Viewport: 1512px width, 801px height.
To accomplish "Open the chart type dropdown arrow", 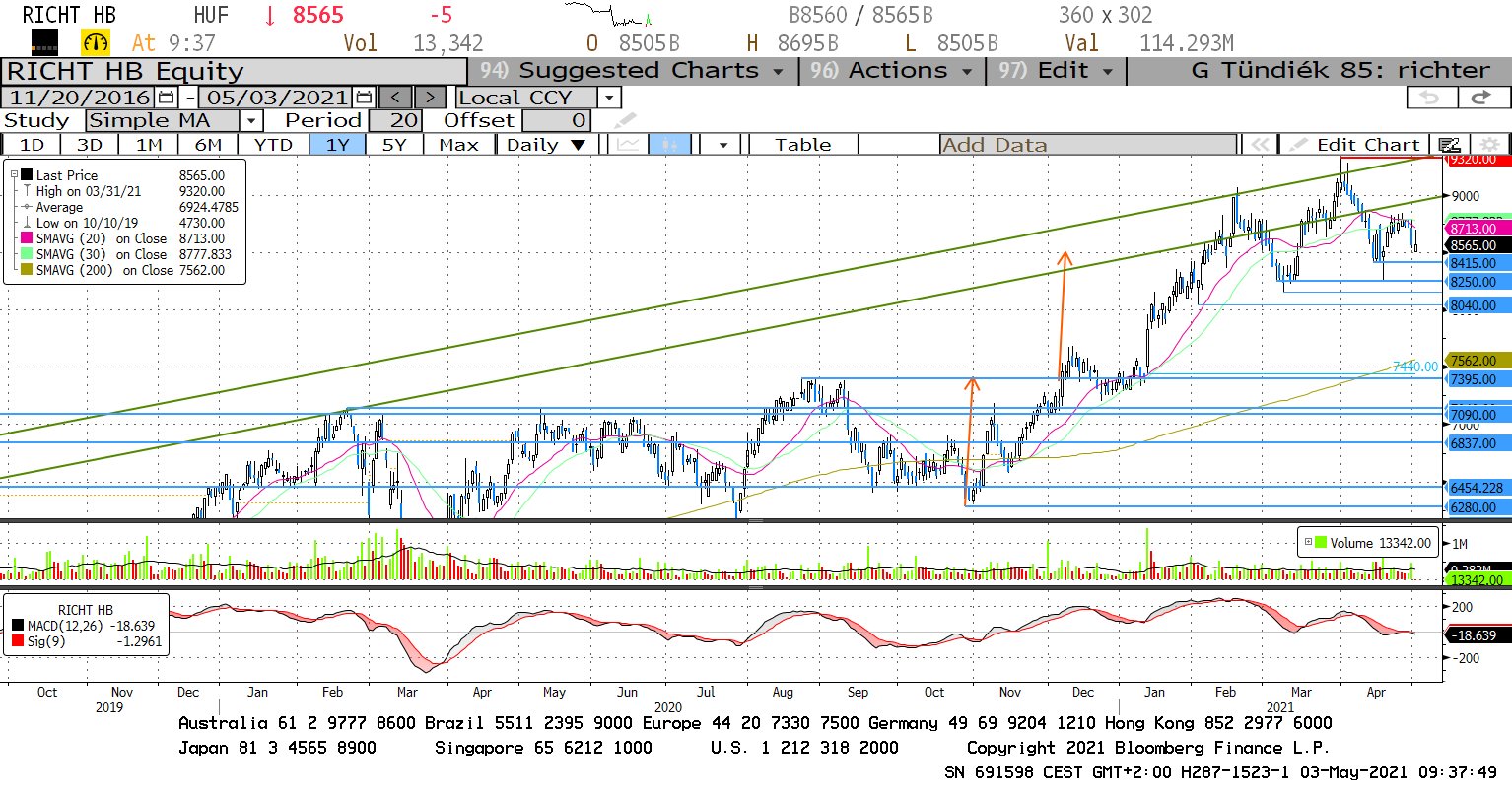I will coord(724,145).
